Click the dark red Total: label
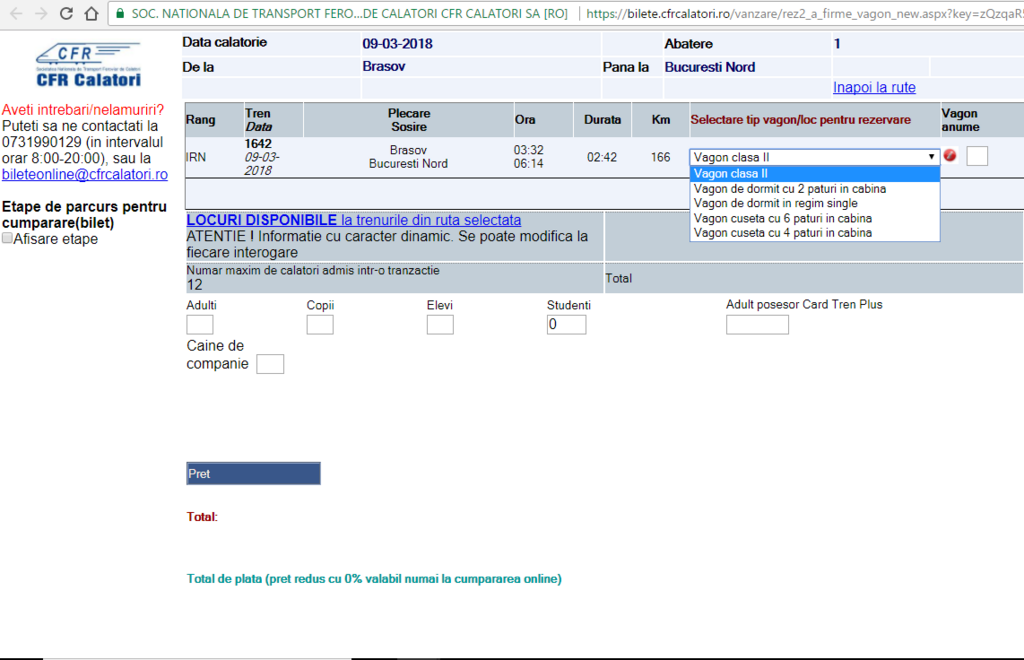The height and width of the screenshot is (660, 1024). [x=202, y=517]
